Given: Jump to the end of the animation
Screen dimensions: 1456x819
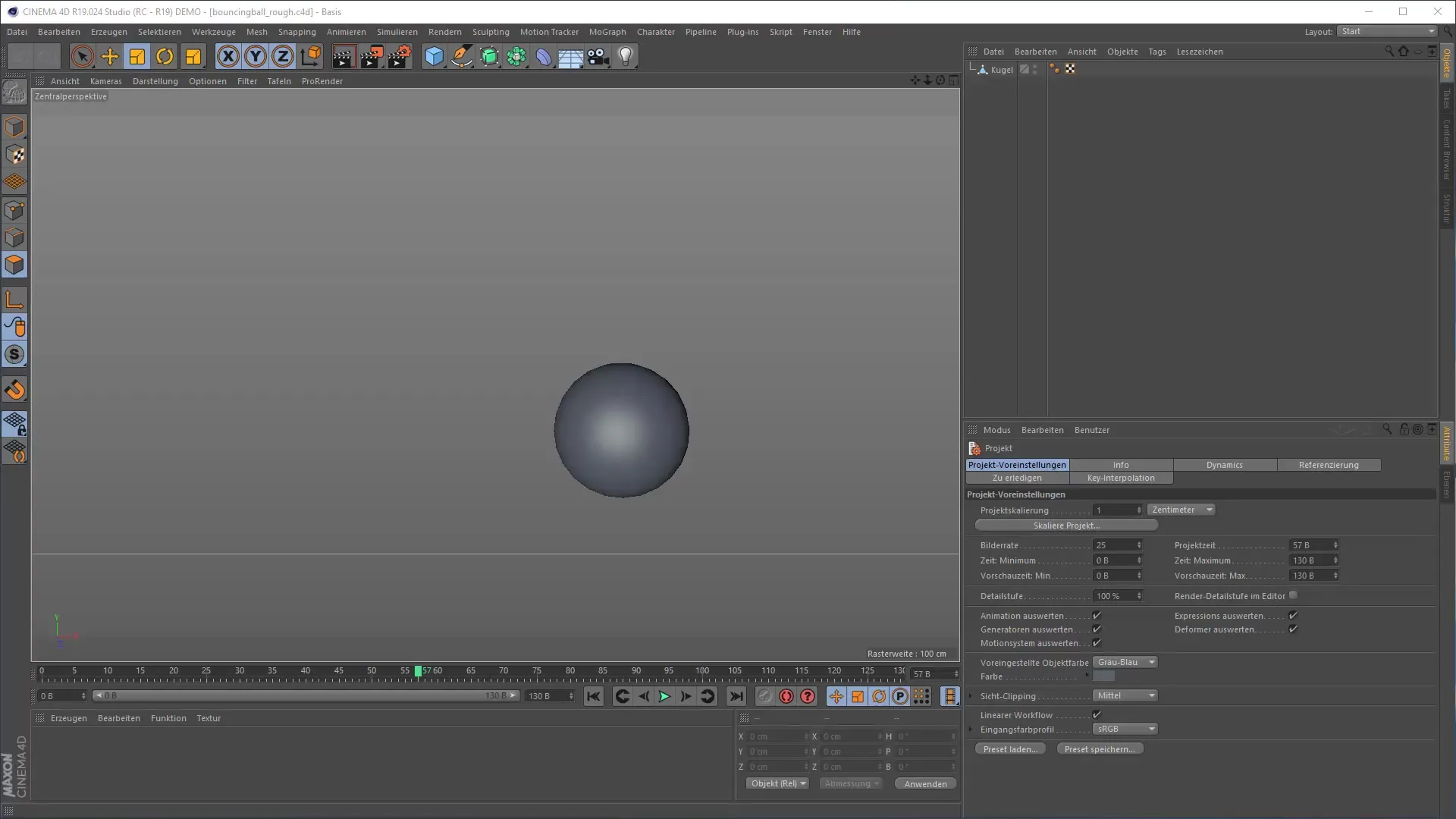Looking at the screenshot, I should pos(736,696).
